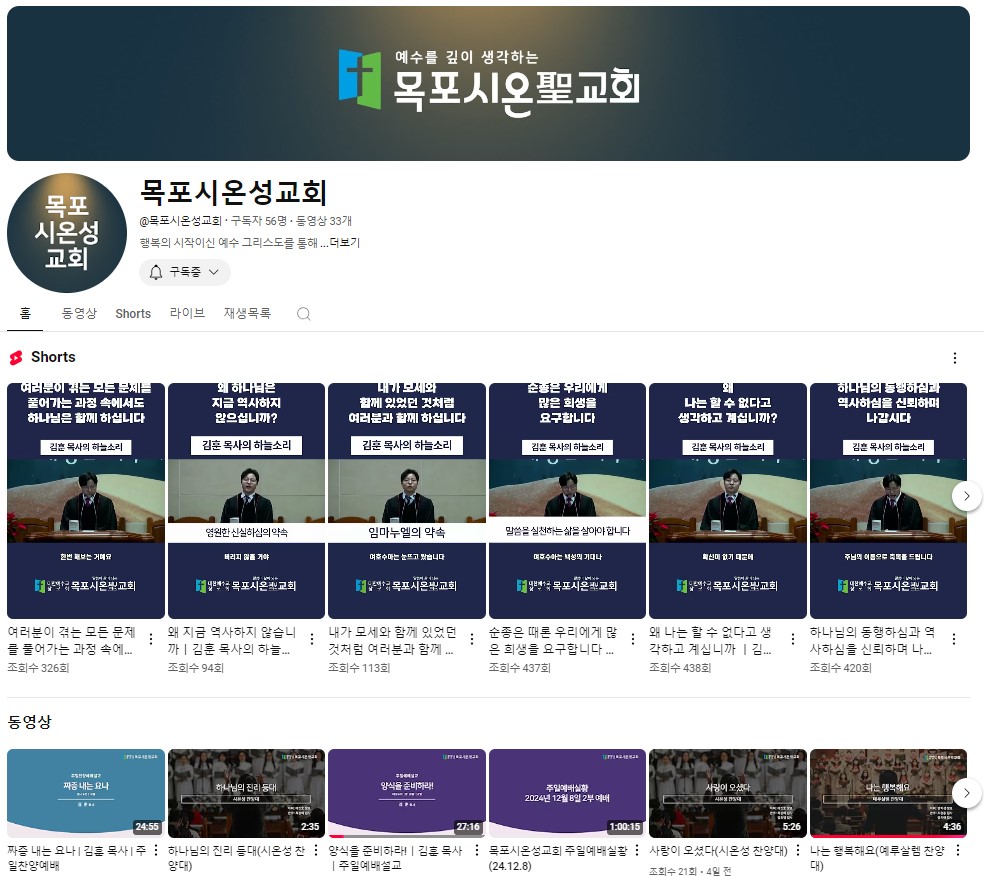Image resolution: width=984 pixels, height=876 pixels.
Task: Open options for the '하나님의 동행하심과' short
Action: click(x=954, y=639)
